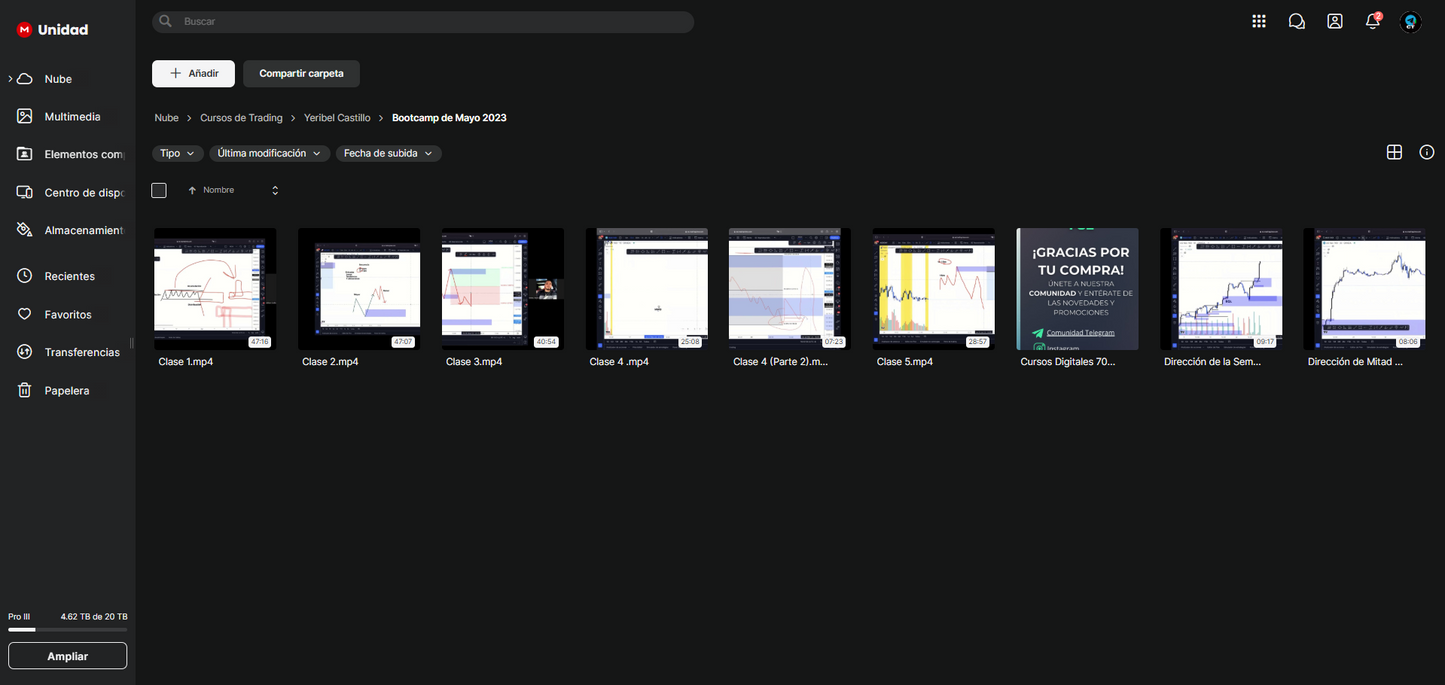
Task: Click the Añadir button
Action: tap(193, 73)
